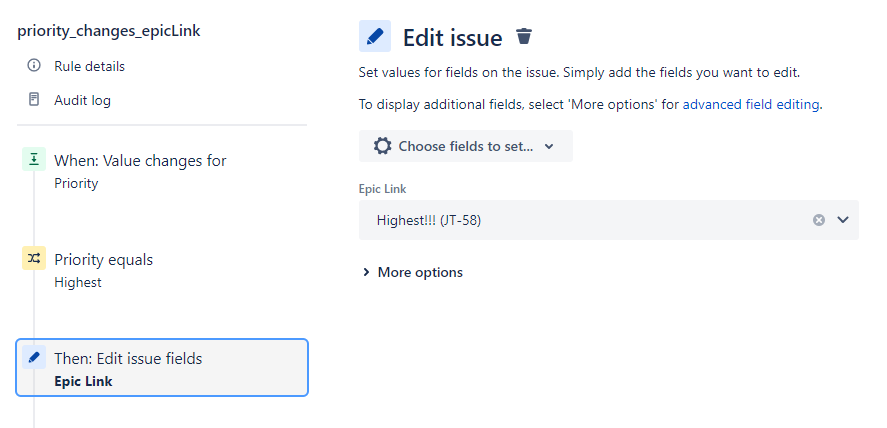Expand the More options section
Image resolution: width=887 pixels, height=428 pixels.
pyautogui.click(x=412, y=273)
